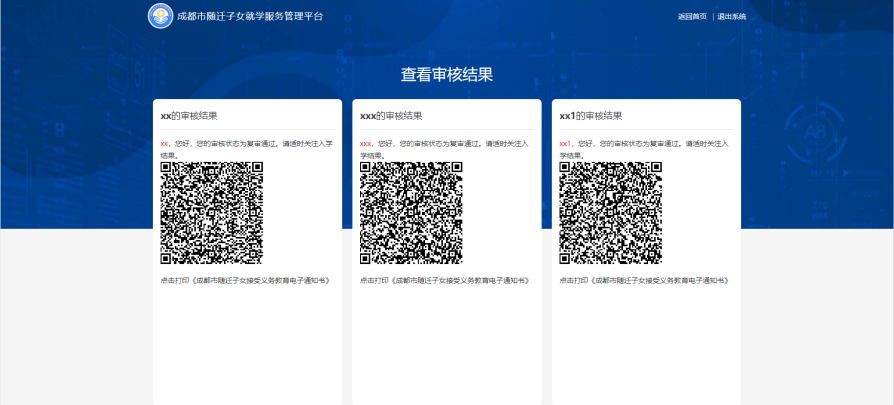Click the red name xx1 in status message
Image resolution: width=894 pixels, height=405 pixels.
click(x=565, y=144)
